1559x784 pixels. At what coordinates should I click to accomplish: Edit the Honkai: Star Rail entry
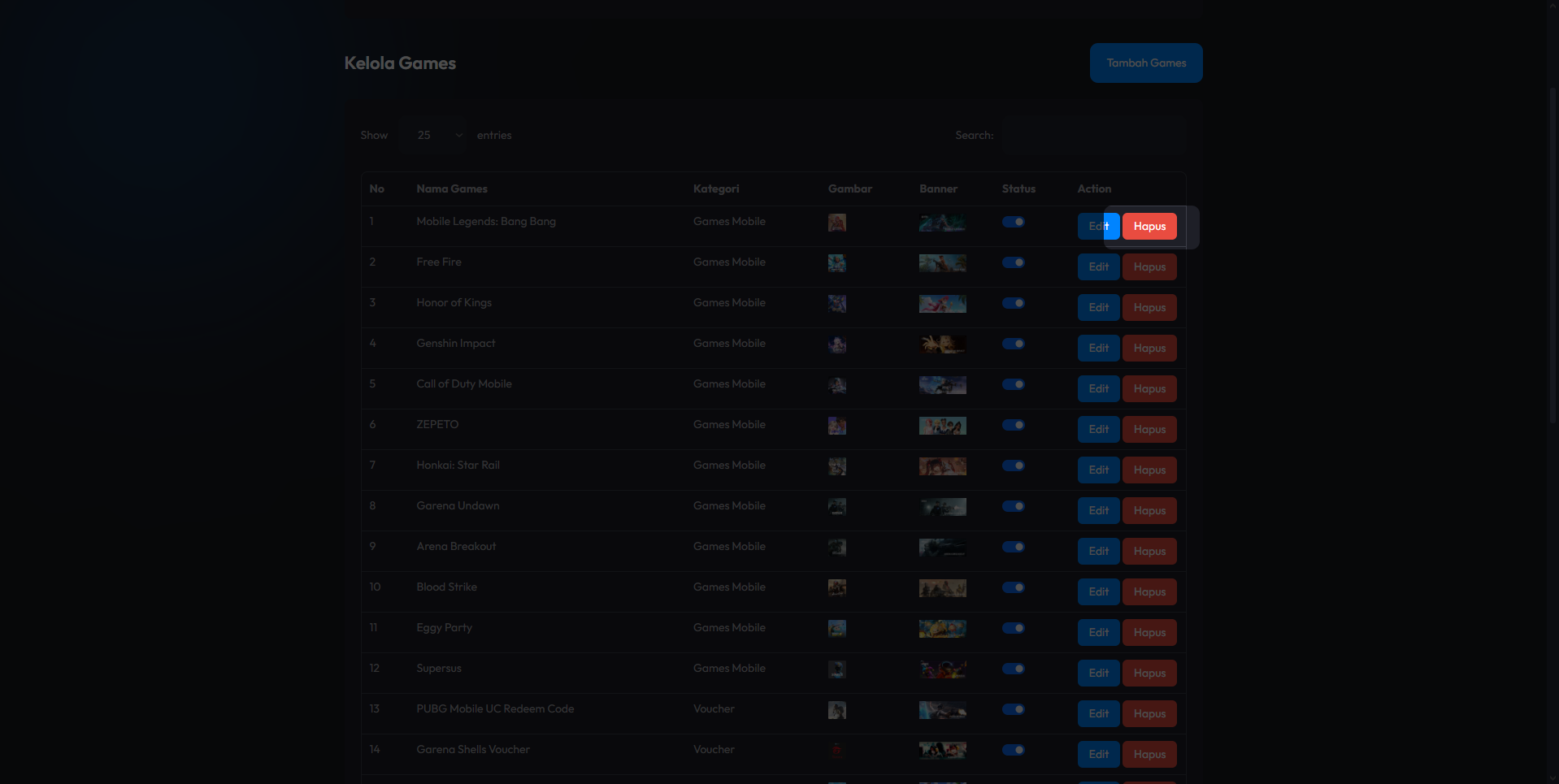[1098, 470]
